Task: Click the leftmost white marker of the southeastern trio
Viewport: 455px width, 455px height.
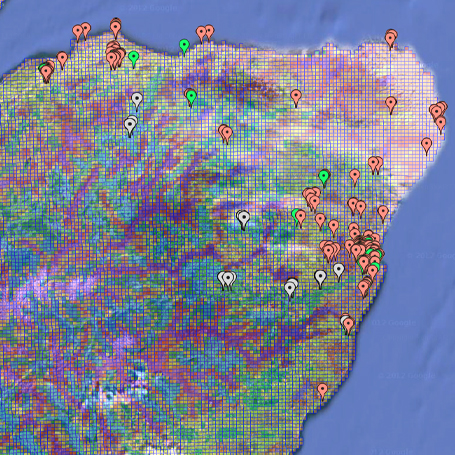Action: [291, 288]
